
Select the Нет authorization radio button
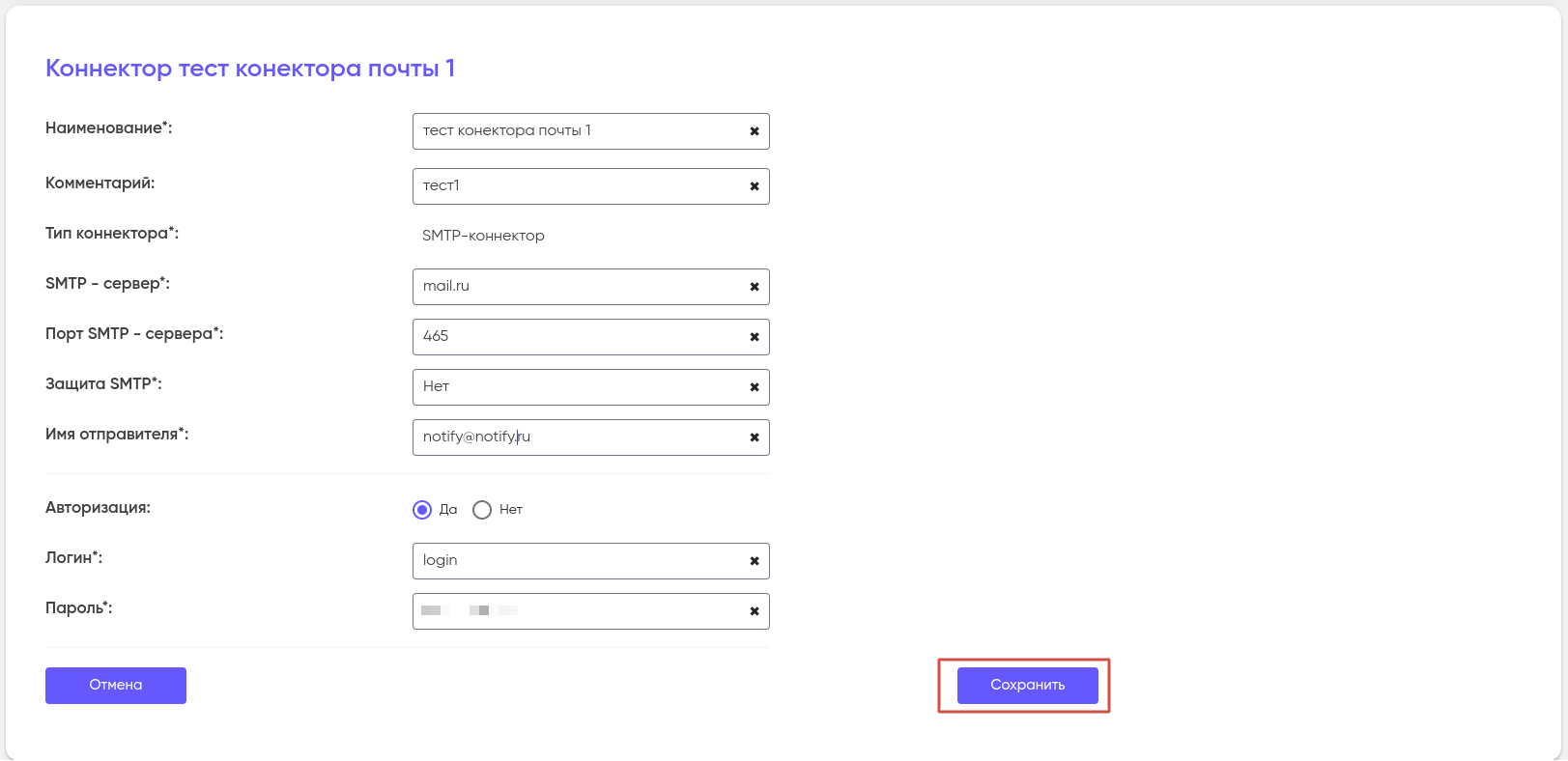coord(482,510)
